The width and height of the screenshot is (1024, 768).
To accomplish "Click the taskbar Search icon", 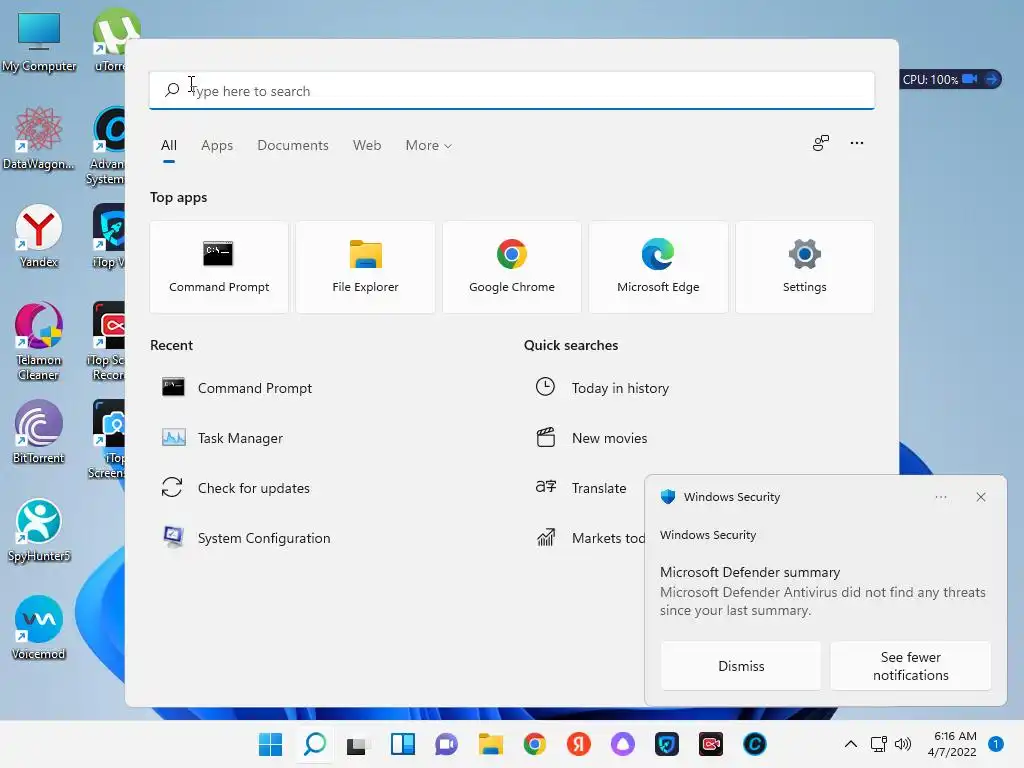I will click(315, 744).
